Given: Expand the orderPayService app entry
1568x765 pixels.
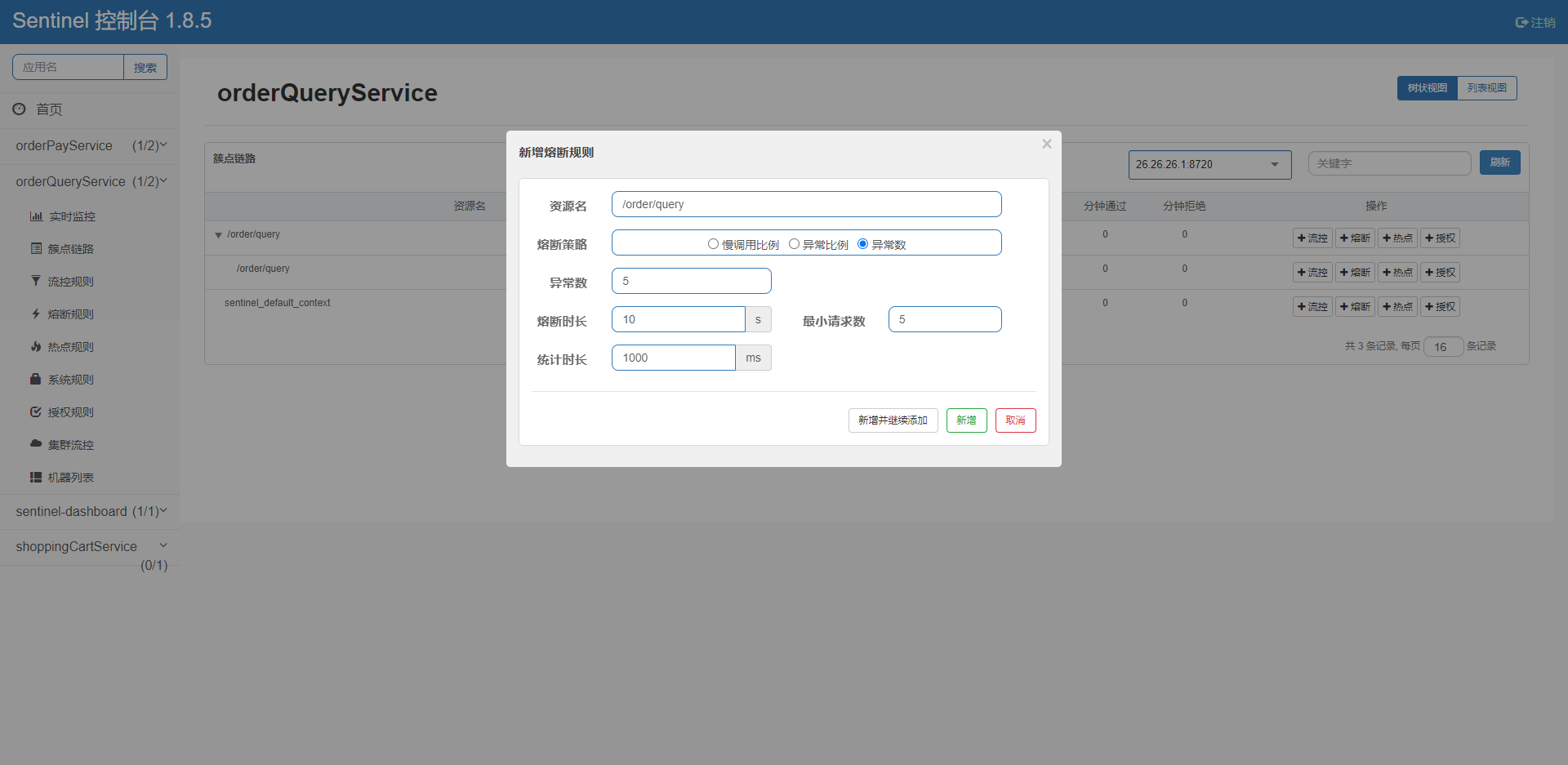Looking at the screenshot, I should click(90, 145).
